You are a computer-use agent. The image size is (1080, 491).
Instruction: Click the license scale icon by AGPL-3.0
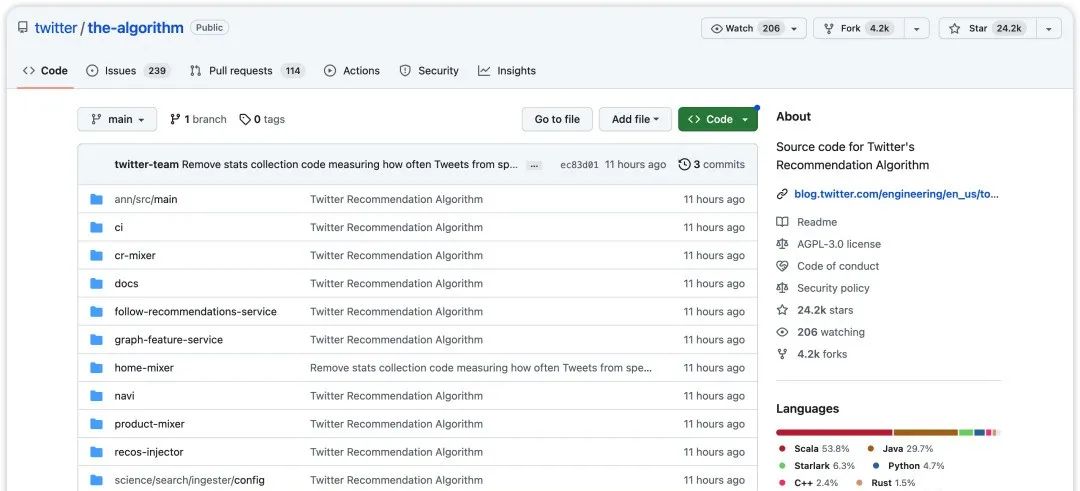pyautogui.click(x=782, y=244)
